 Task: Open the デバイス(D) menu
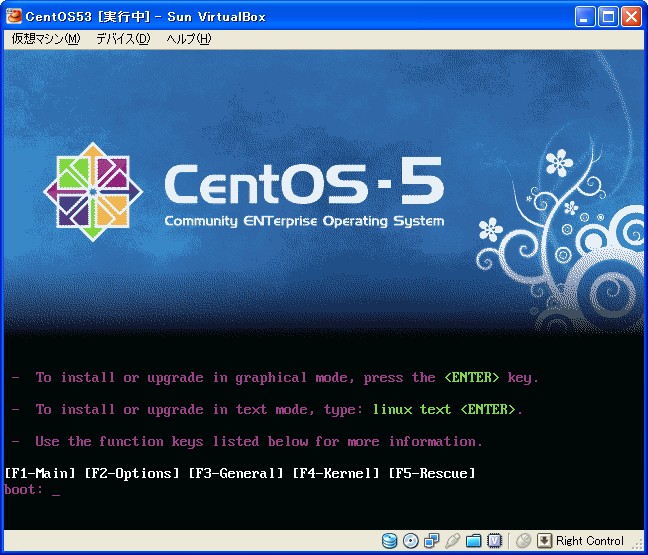[123, 39]
